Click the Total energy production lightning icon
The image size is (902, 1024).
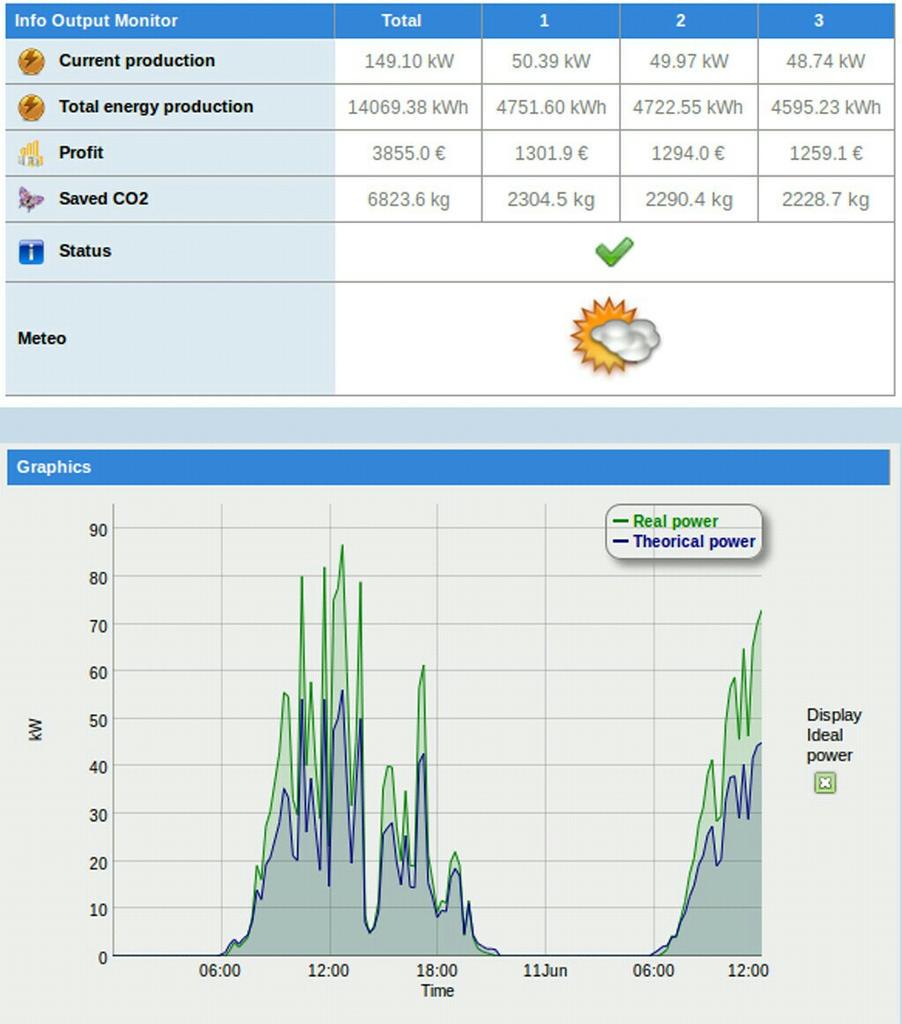31,107
